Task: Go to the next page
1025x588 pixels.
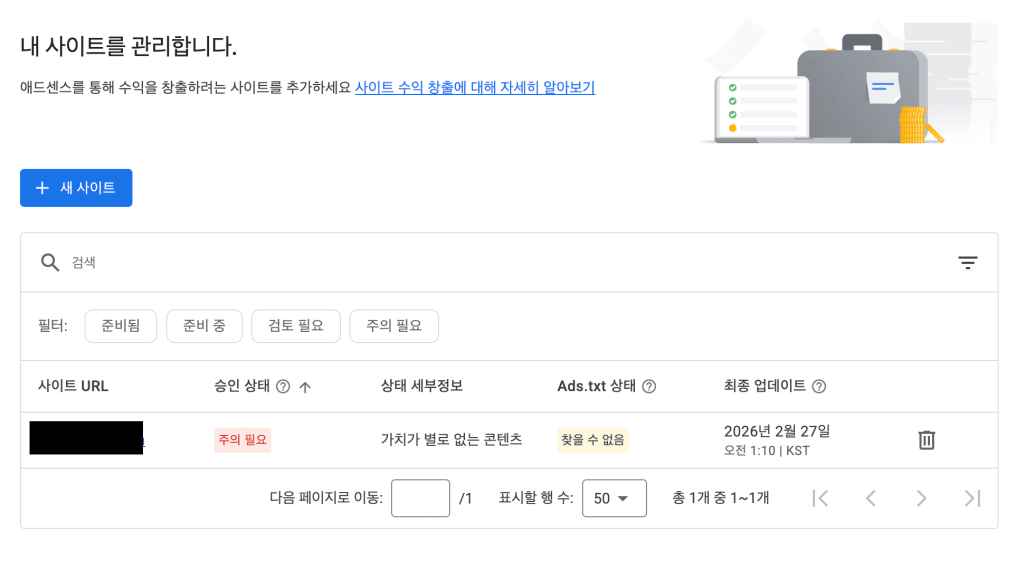Action: (921, 498)
